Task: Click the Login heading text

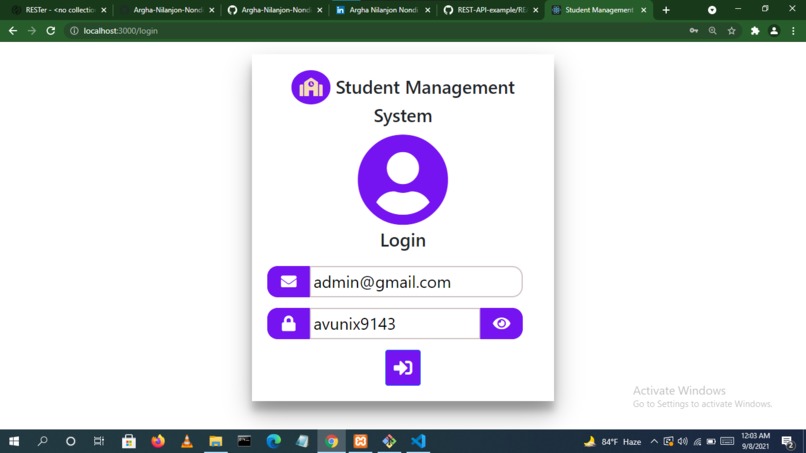Action: pyautogui.click(x=402, y=240)
